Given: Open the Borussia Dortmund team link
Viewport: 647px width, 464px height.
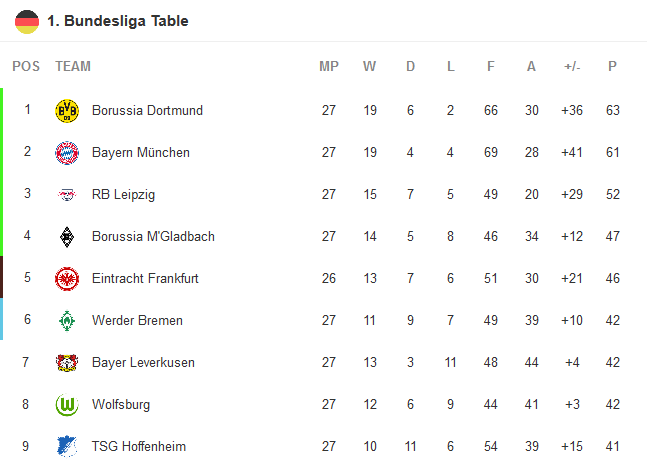Looking at the screenshot, I should [x=147, y=110].
